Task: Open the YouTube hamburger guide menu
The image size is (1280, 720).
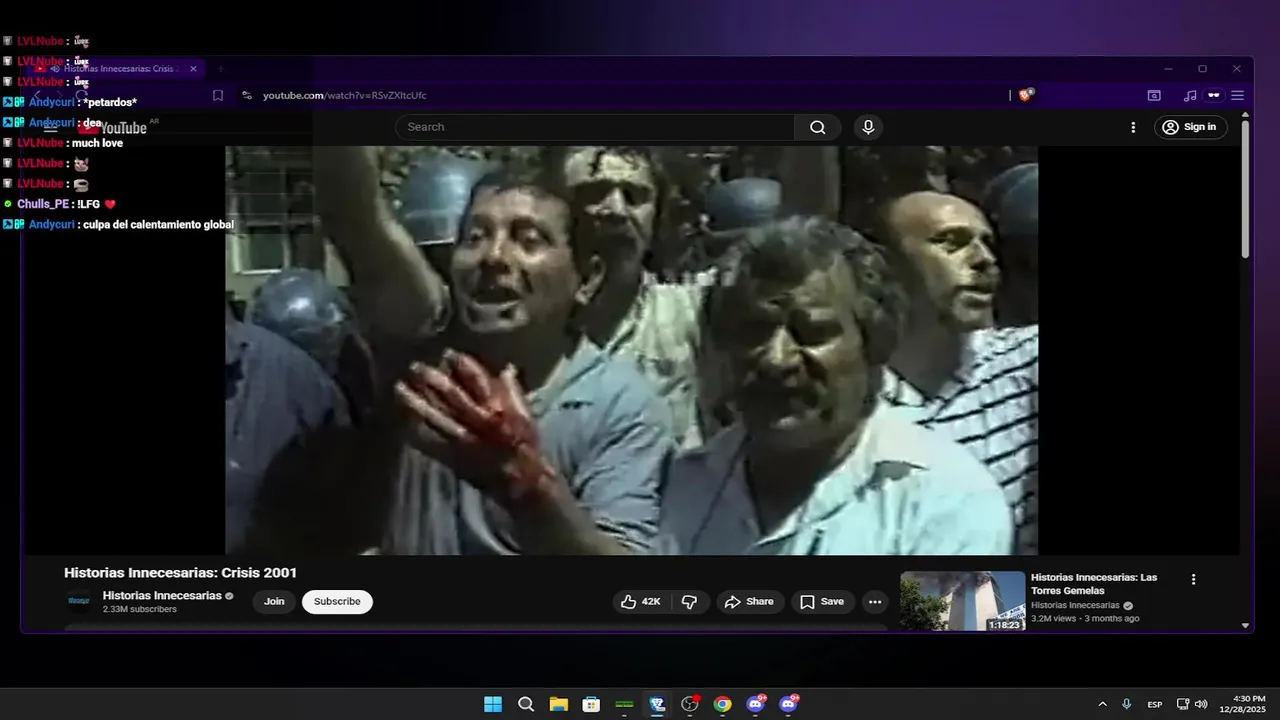Action: pyautogui.click(x=50, y=127)
